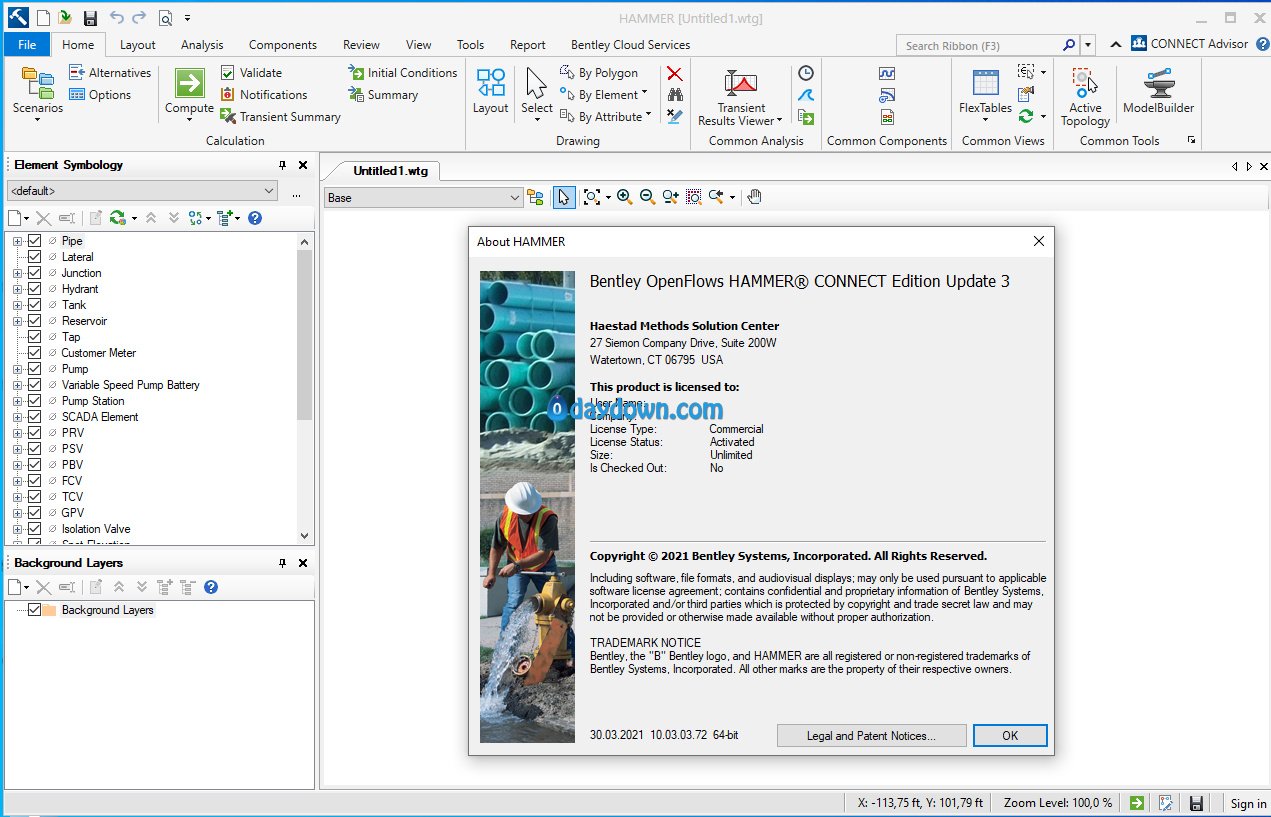Expand the Pipe tree node
Screen dimensions: 1271x817
point(17,241)
